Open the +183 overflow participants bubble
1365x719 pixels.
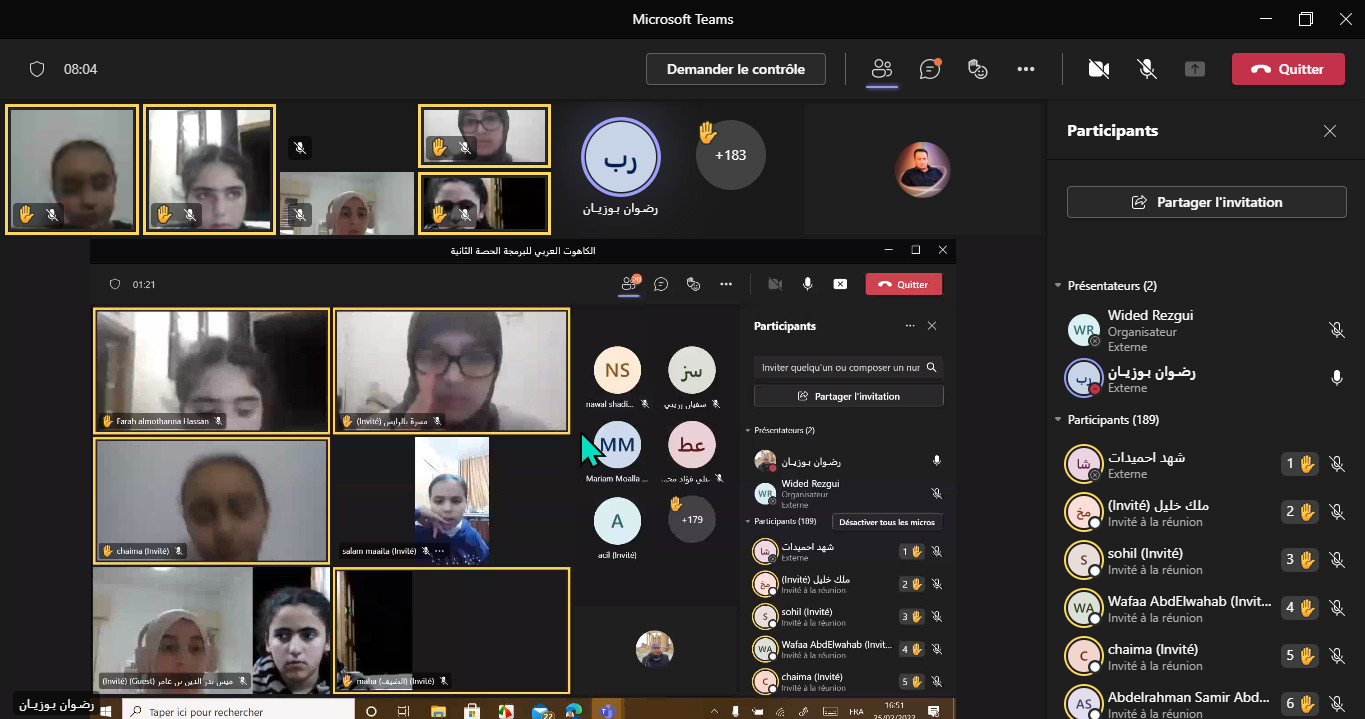click(x=730, y=154)
